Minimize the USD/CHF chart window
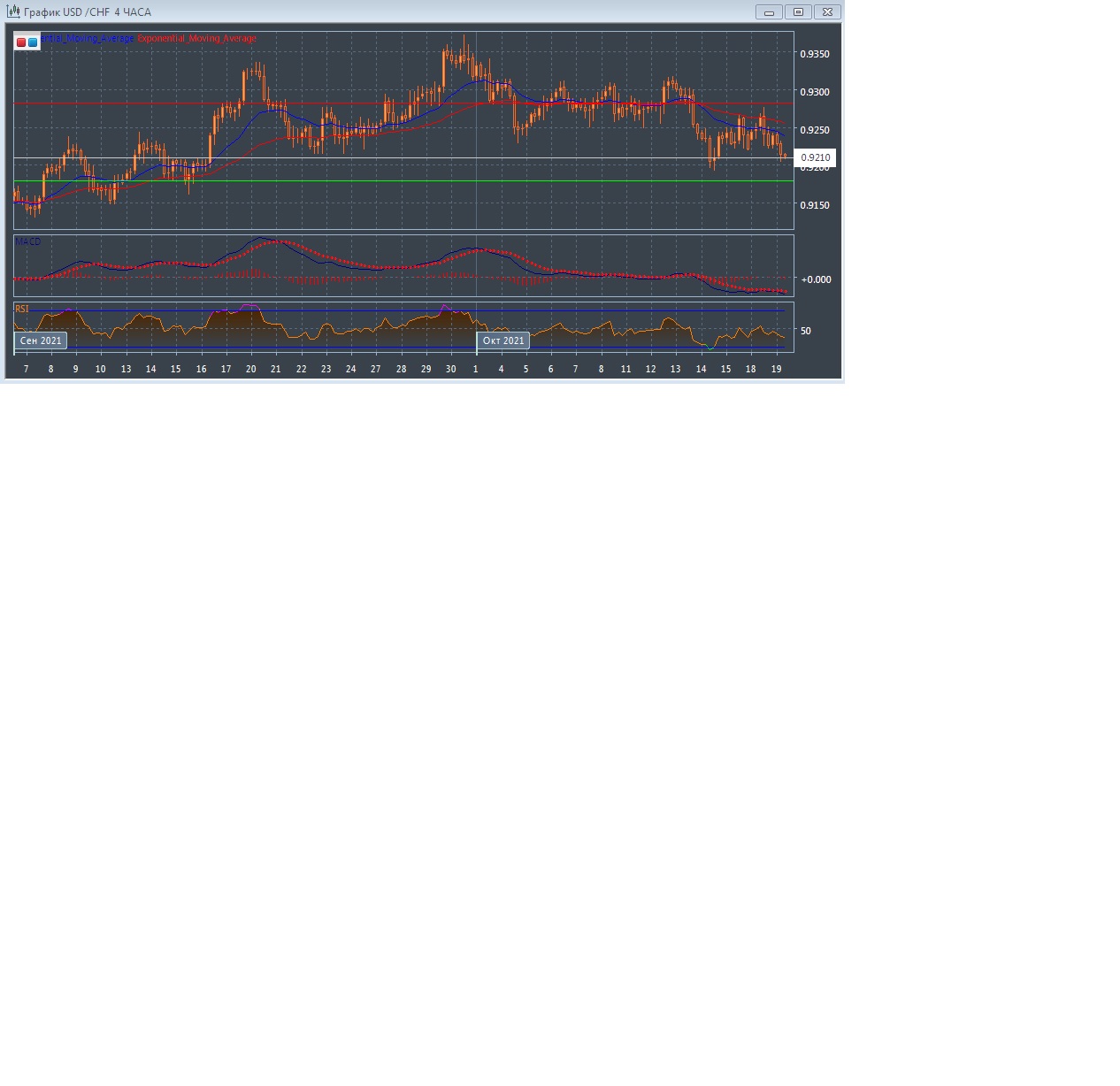This screenshot has height=1086, width=1120. 769,12
